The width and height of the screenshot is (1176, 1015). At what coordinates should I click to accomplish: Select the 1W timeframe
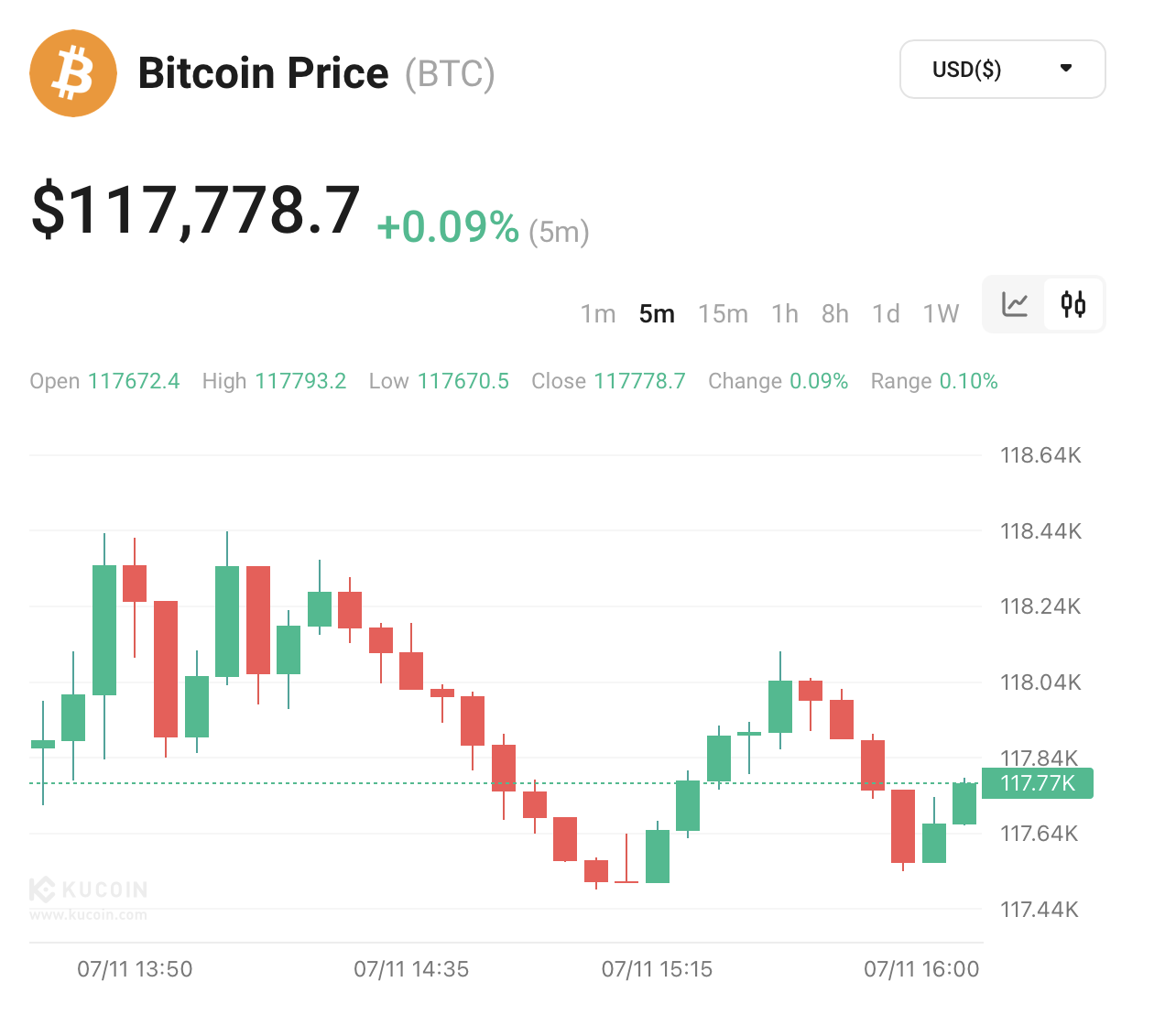pyautogui.click(x=941, y=314)
